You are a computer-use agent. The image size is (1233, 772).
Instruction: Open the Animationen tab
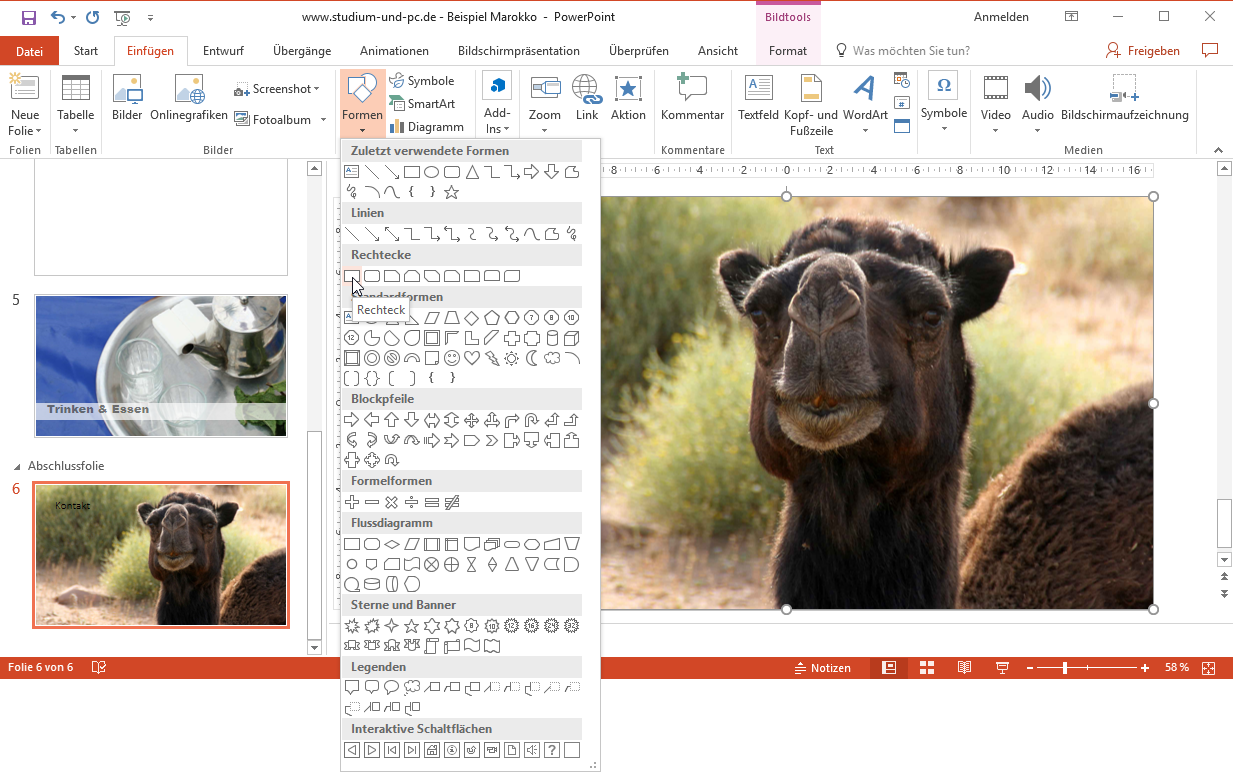394,51
